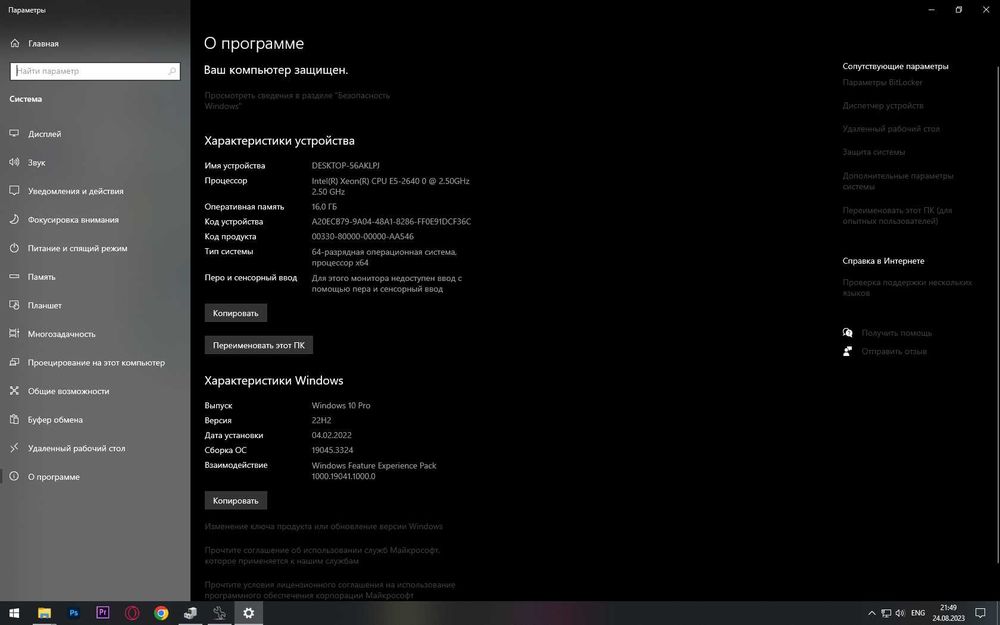This screenshot has height=625, width=1000.
Task: Click the Планшет tablet icon
Action: coord(14,305)
